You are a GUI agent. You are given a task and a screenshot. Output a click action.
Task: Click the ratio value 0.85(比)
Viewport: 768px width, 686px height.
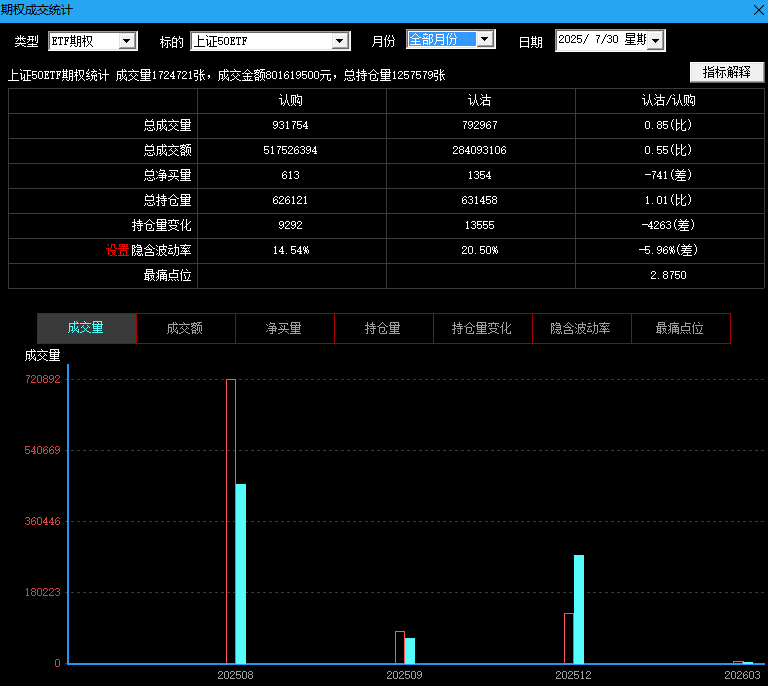tap(668, 125)
